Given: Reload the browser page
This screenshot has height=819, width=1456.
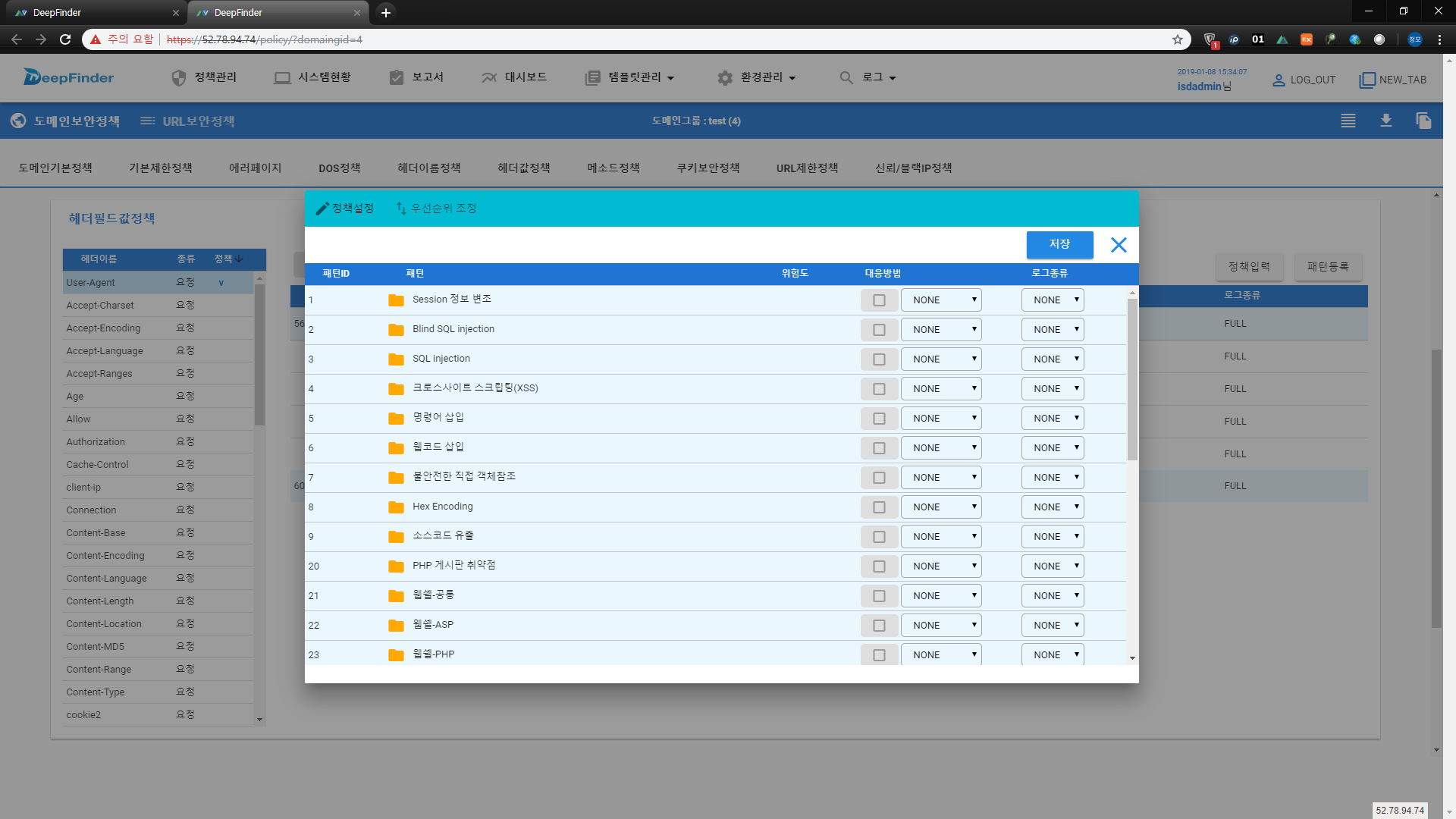Looking at the screenshot, I should pyautogui.click(x=65, y=39).
